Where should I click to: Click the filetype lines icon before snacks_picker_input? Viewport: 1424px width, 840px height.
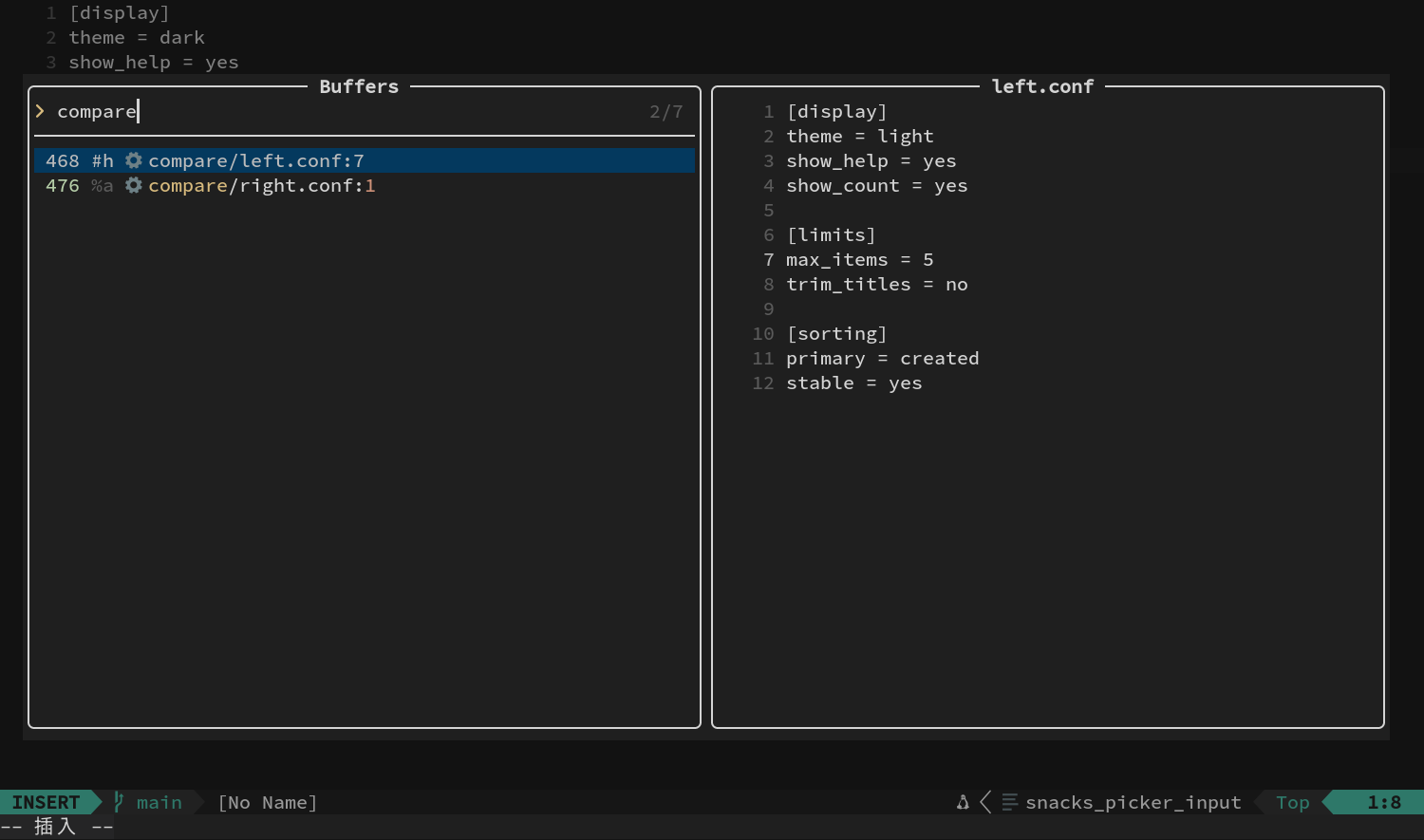[1009, 802]
